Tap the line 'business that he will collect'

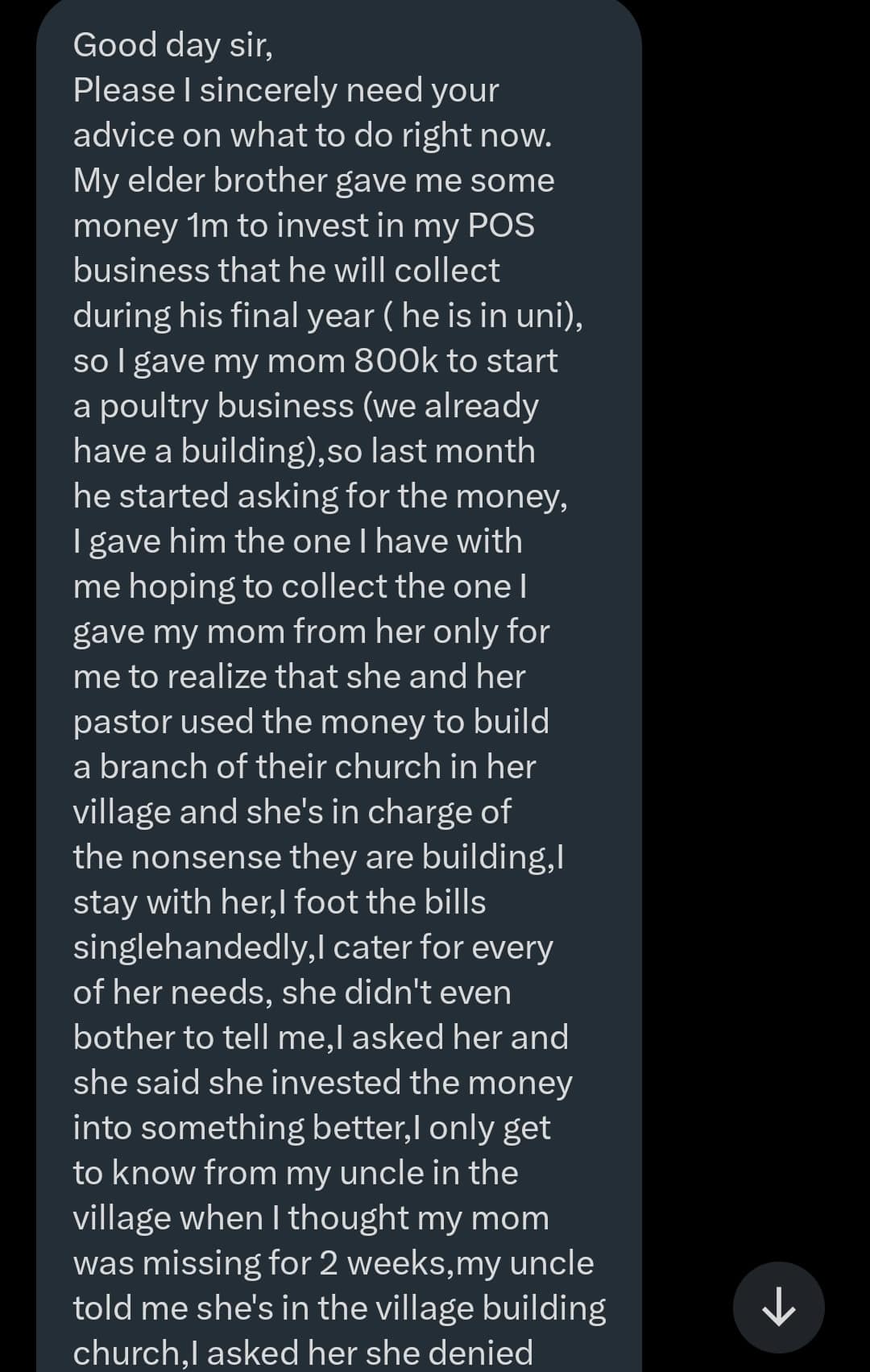[286, 271]
